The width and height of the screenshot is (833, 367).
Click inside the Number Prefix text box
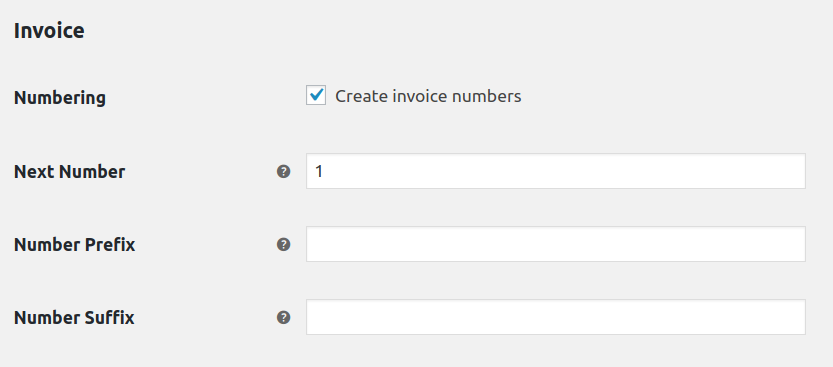pyautogui.click(x=556, y=244)
